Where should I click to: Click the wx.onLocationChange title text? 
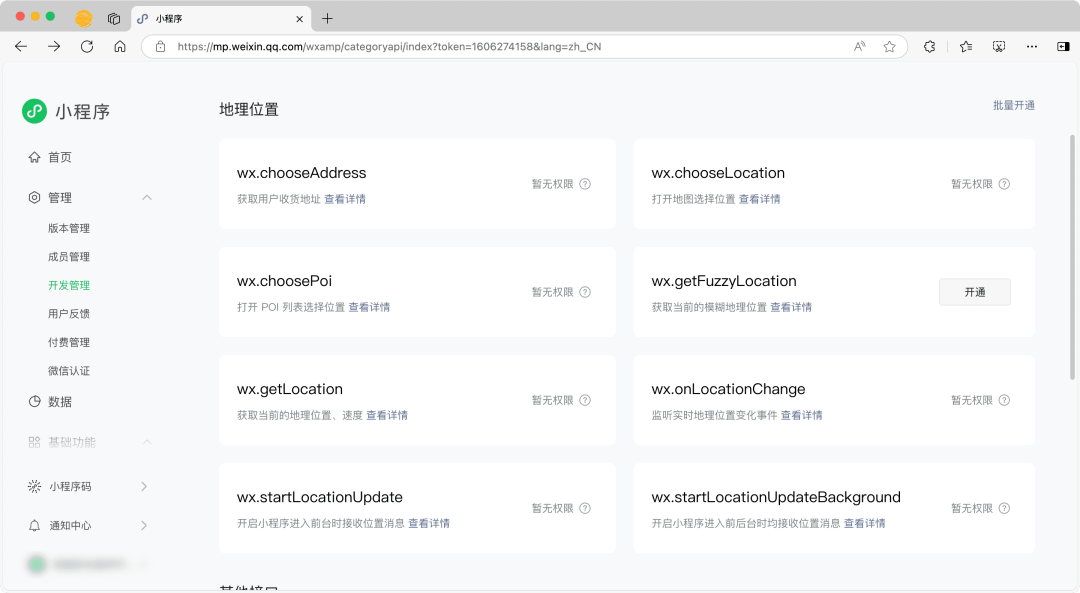click(x=728, y=389)
